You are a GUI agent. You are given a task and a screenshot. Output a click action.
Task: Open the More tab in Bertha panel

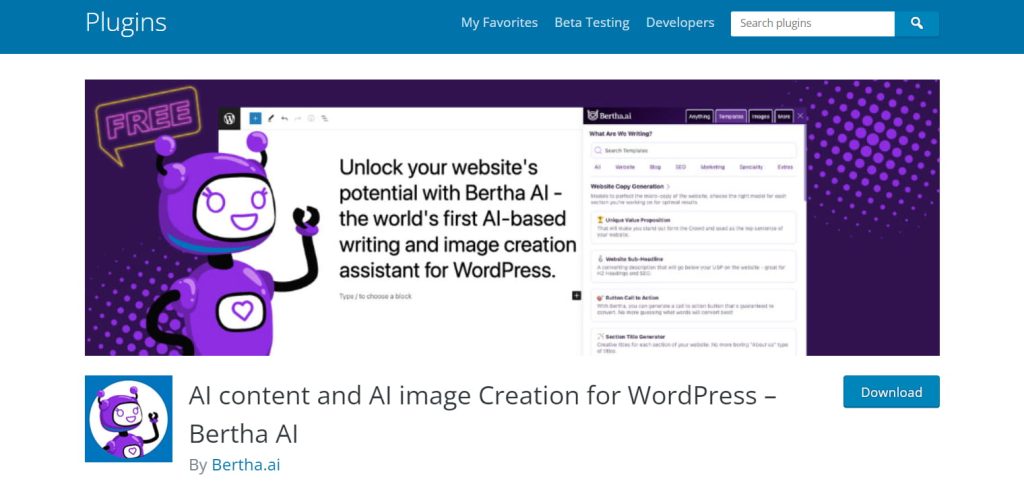point(784,116)
